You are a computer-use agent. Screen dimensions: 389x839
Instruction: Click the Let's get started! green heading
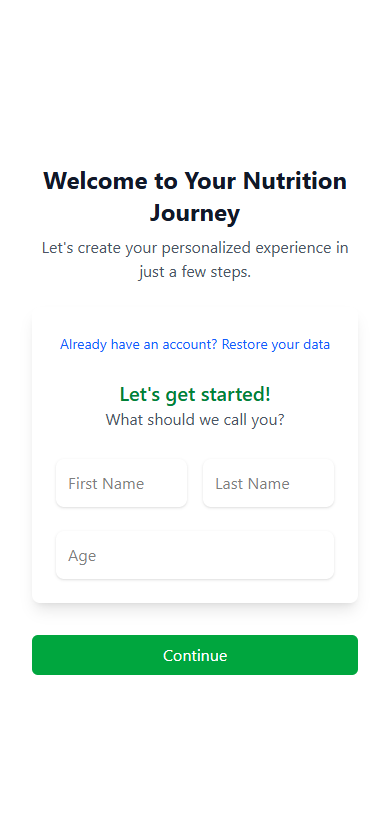click(195, 394)
